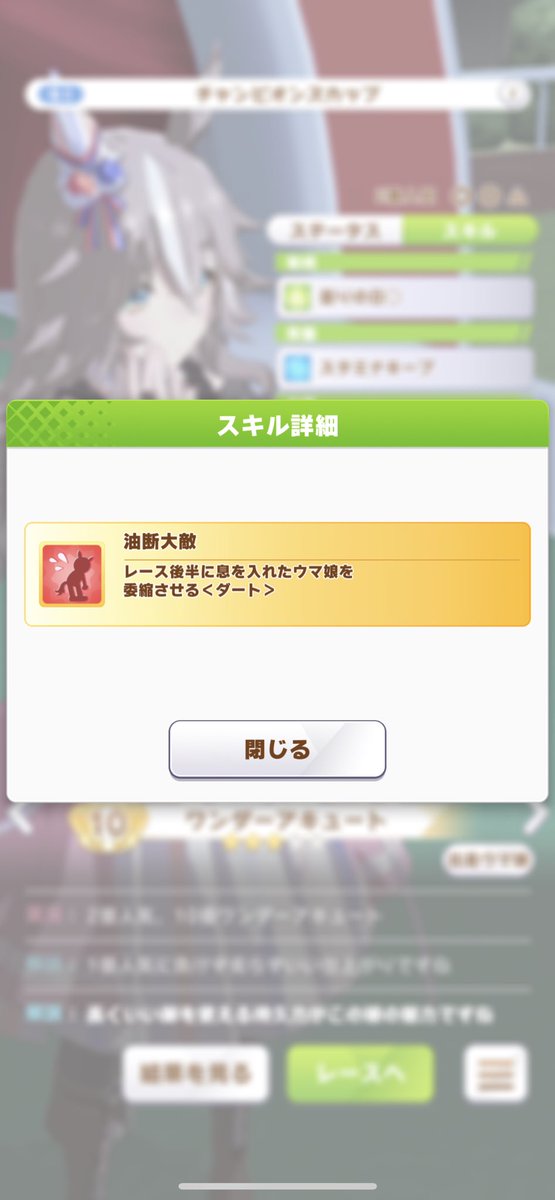Viewport: 555px width, 1200px height.
Task: Switch to the green スキル tab
Action: tap(469, 230)
